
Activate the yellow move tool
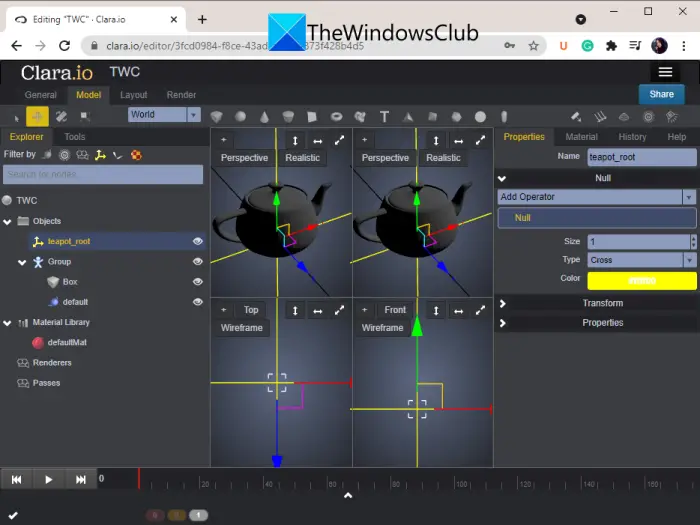tap(38, 117)
